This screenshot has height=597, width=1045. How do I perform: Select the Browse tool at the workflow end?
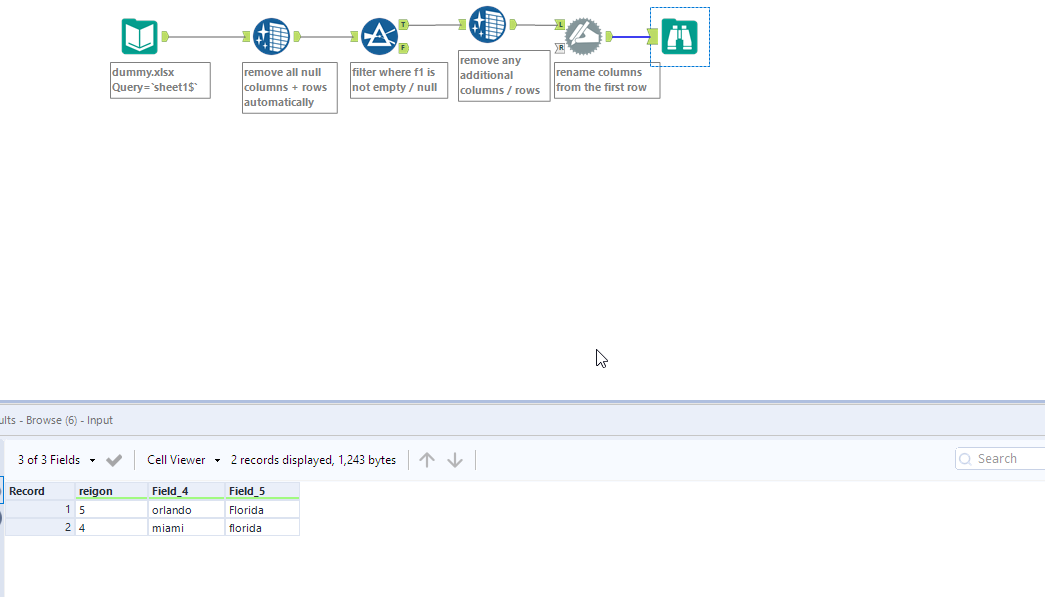[x=679, y=36]
